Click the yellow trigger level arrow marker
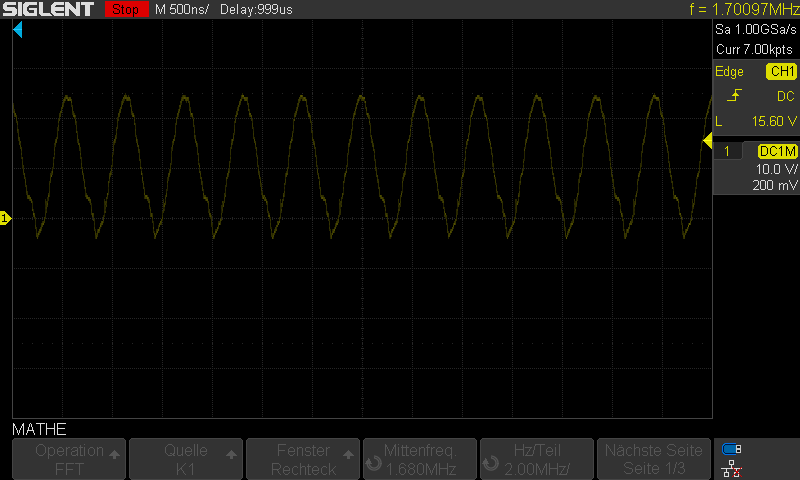This screenshot has width=800, height=480. 707,141
